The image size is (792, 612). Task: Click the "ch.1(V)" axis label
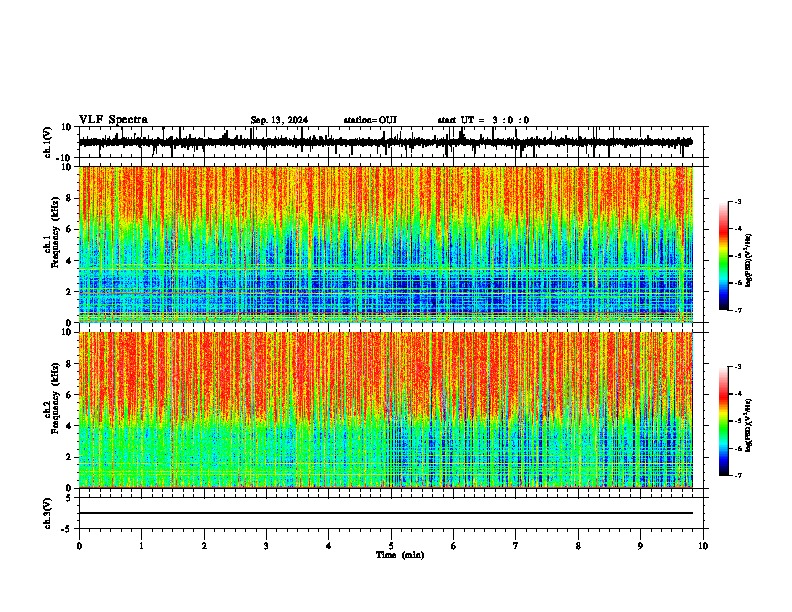(48, 142)
